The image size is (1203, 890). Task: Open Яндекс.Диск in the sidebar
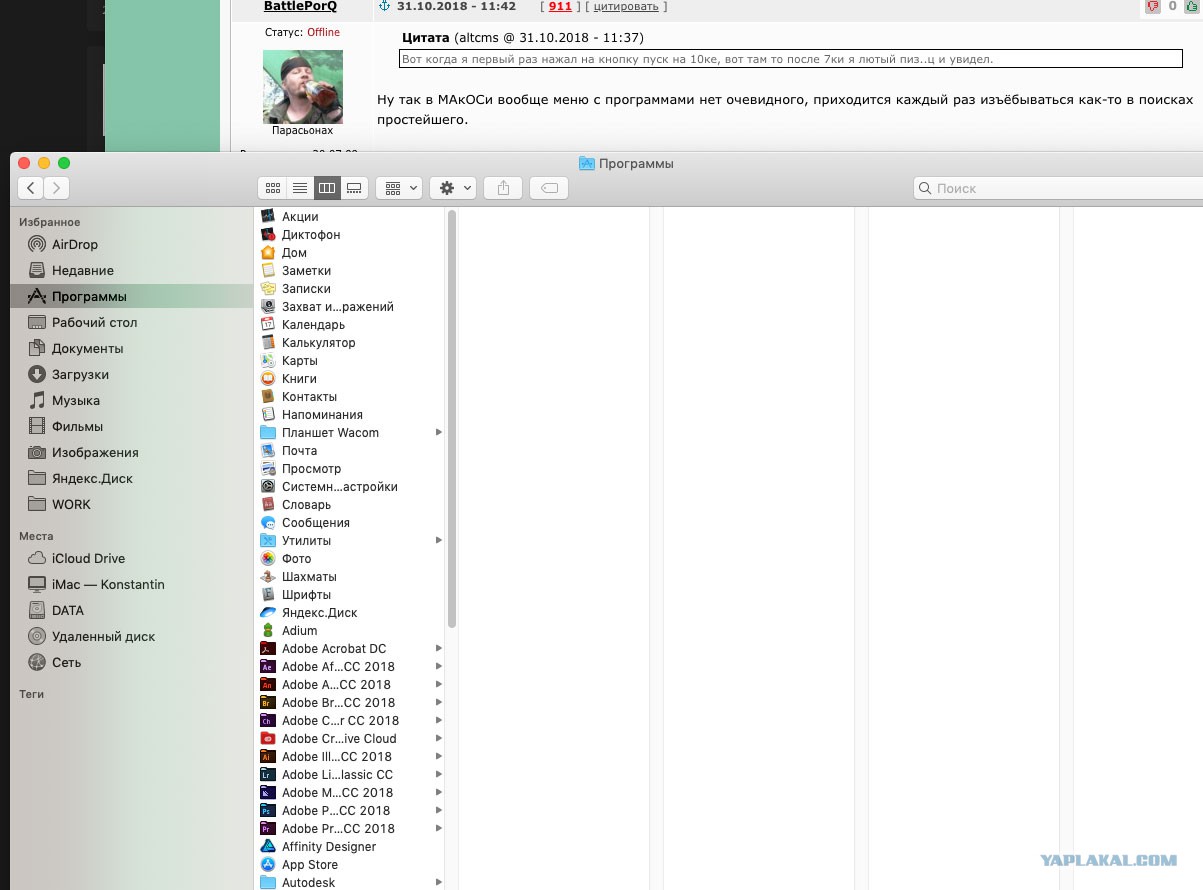pos(131,478)
